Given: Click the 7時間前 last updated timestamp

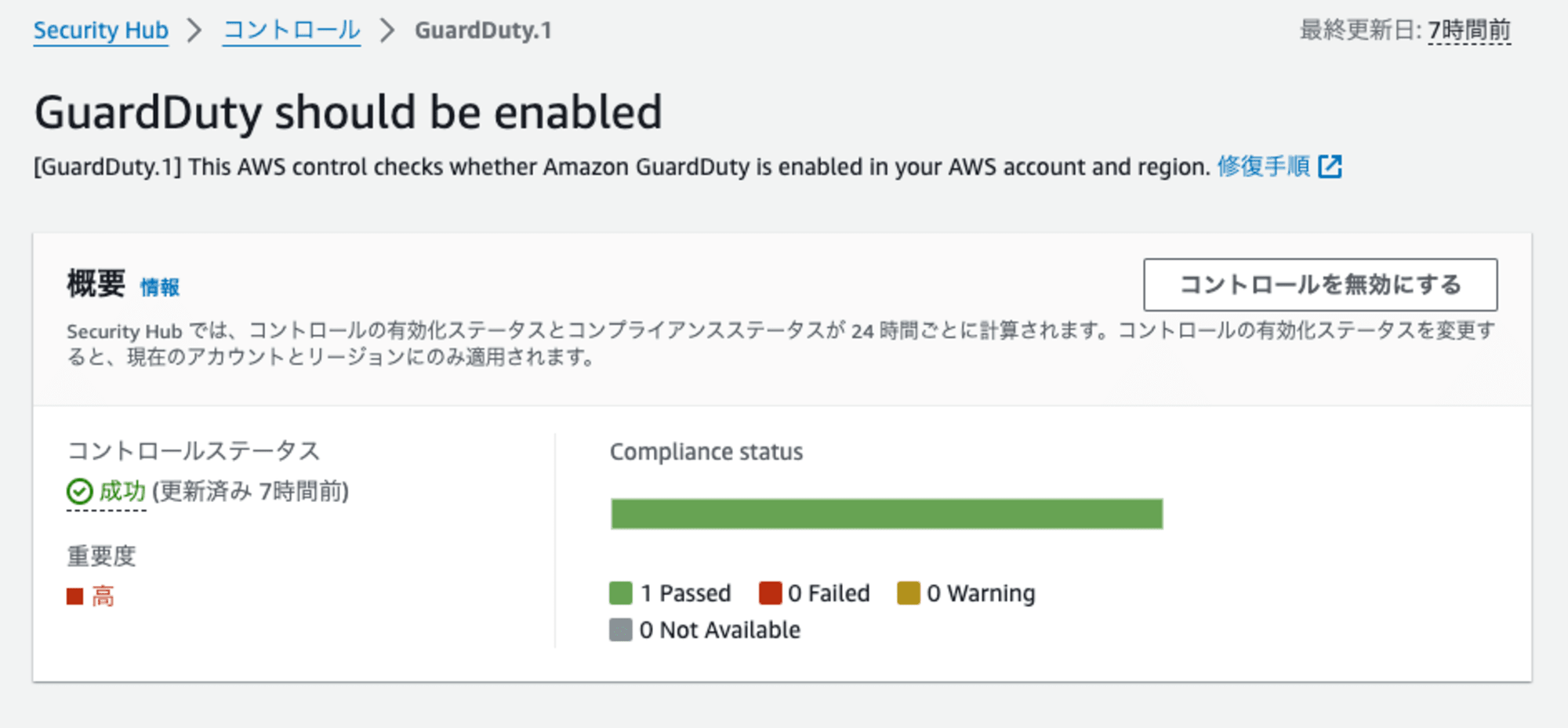Looking at the screenshot, I should tap(1469, 31).
